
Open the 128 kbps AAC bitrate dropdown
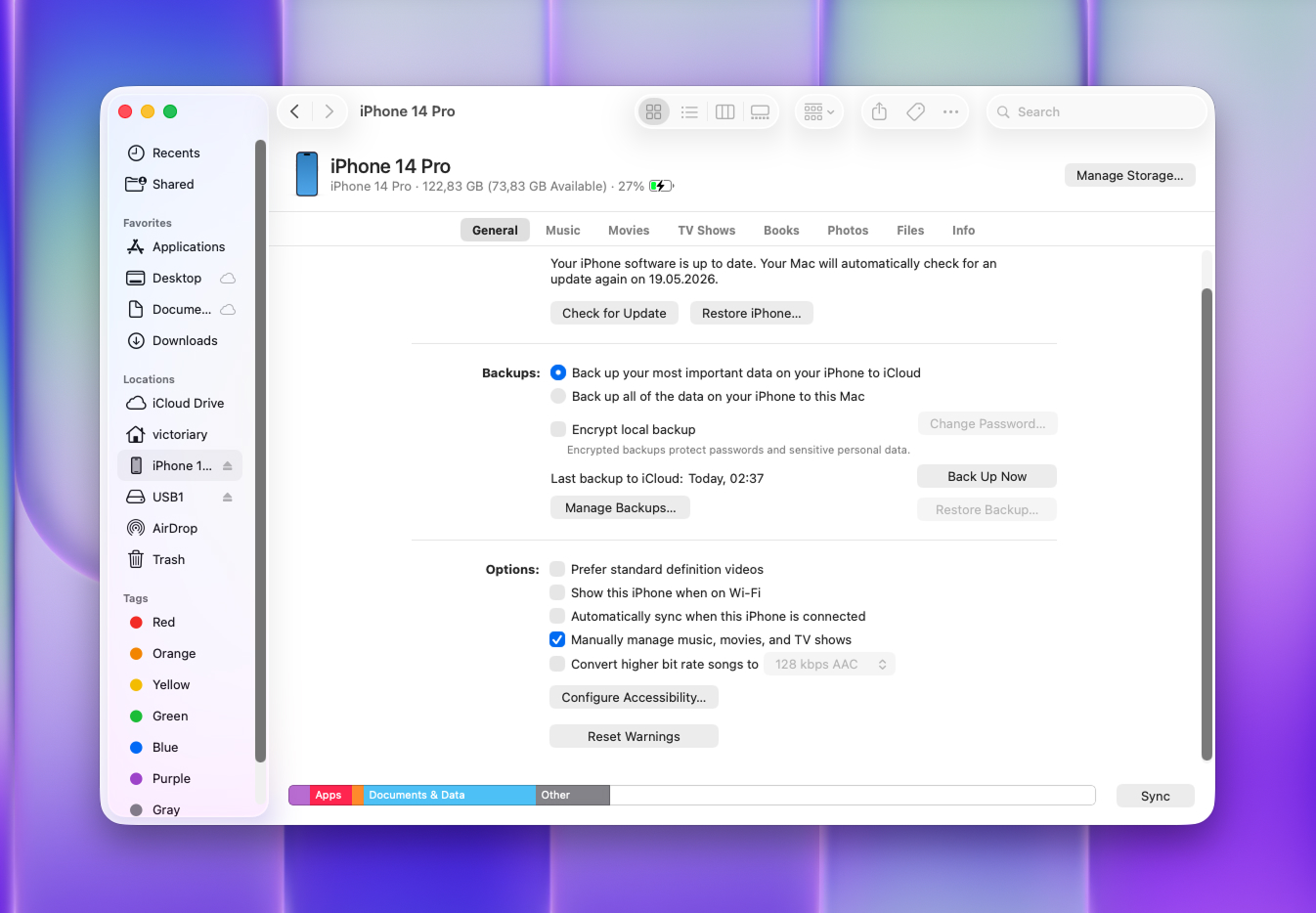[829, 665]
